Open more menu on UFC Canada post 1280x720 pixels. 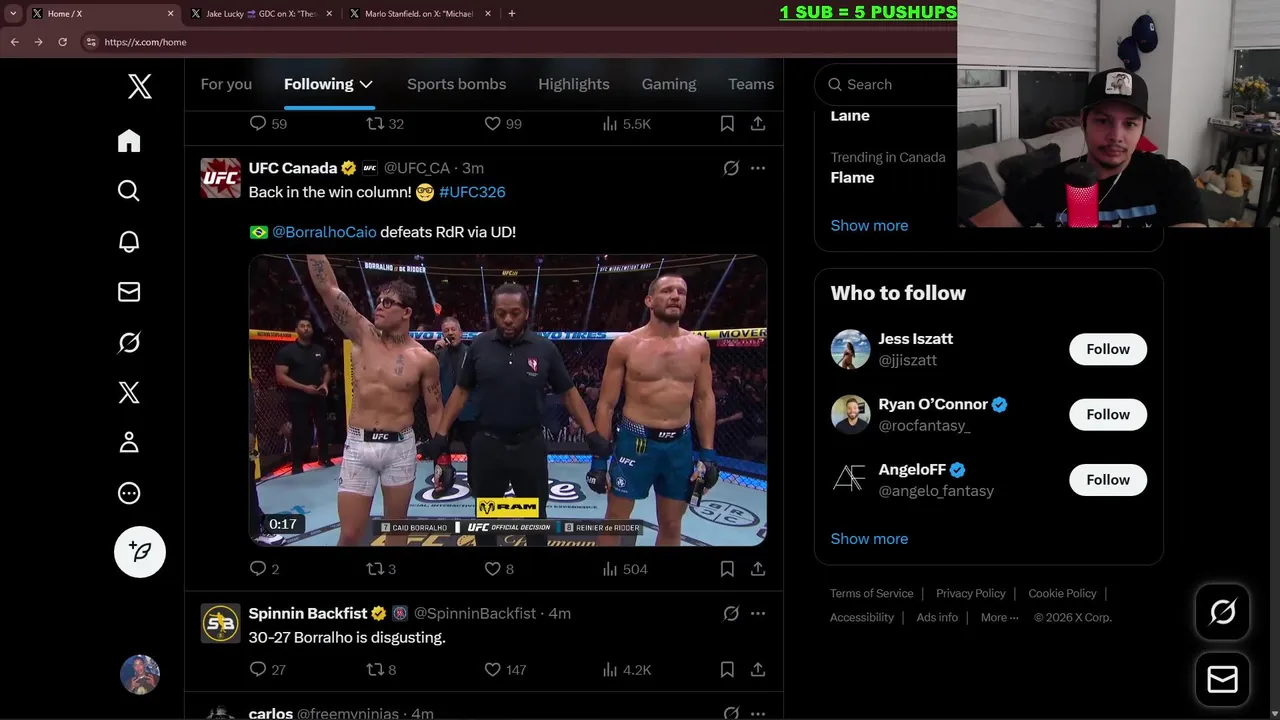tap(758, 168)
